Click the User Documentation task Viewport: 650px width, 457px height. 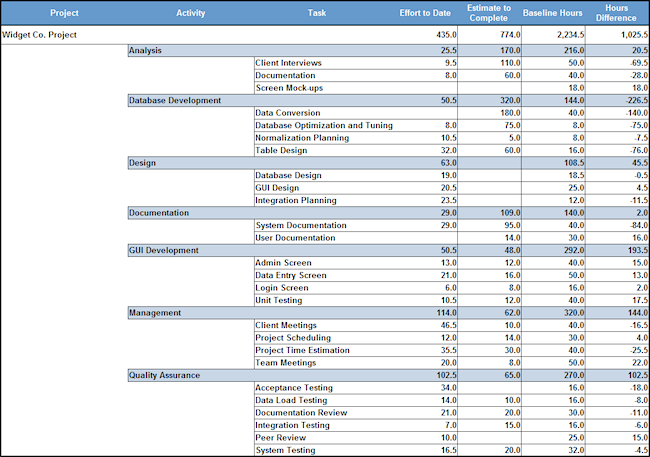tap(296, 238)
